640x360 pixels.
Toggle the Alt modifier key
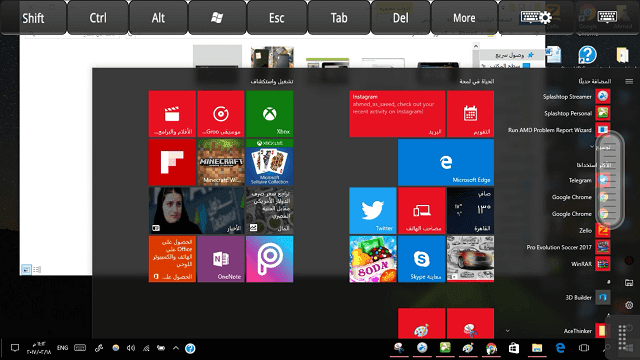(x=158, y=18)
